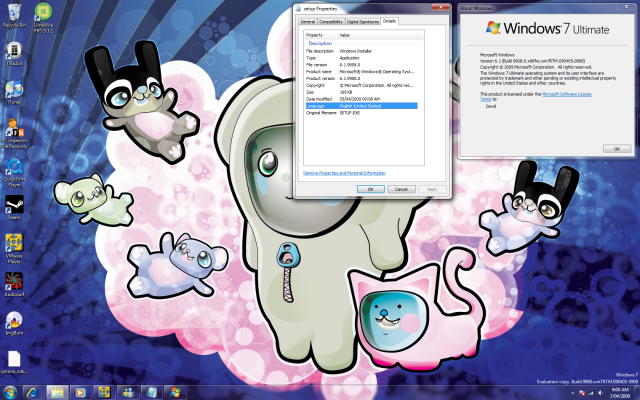Switch to setup Properties taskbar button

pos(151,392)
